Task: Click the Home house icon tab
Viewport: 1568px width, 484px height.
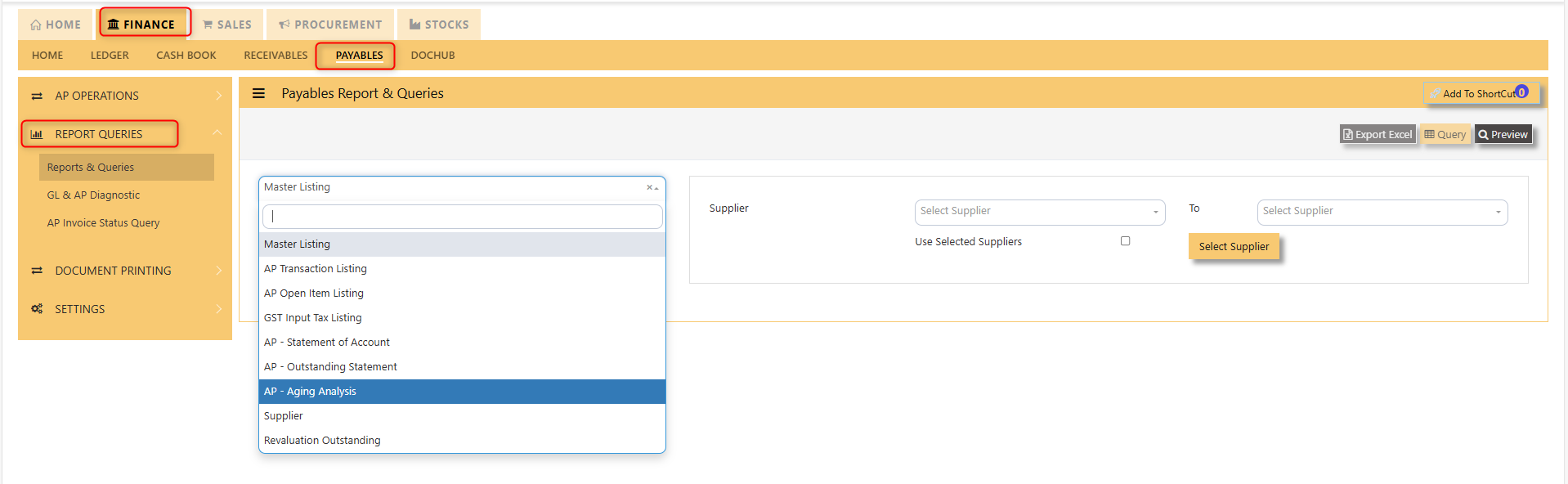Action: click(35, 25)
